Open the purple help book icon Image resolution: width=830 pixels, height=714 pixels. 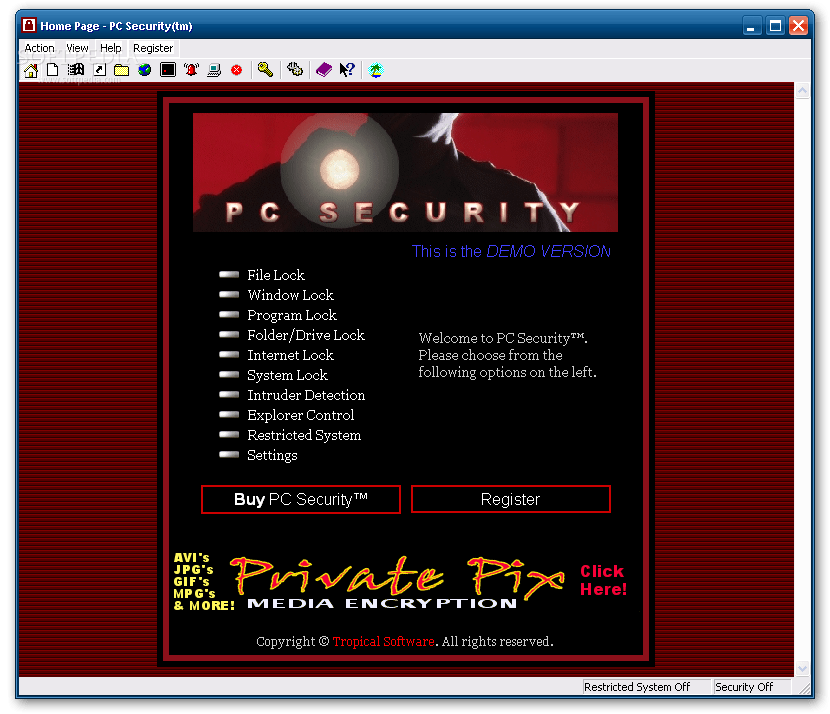(322, 69)
